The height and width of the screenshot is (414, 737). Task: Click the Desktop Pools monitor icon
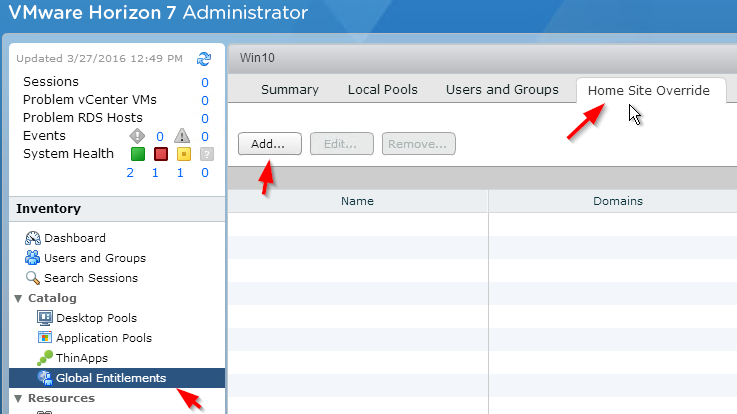(45, 318)
